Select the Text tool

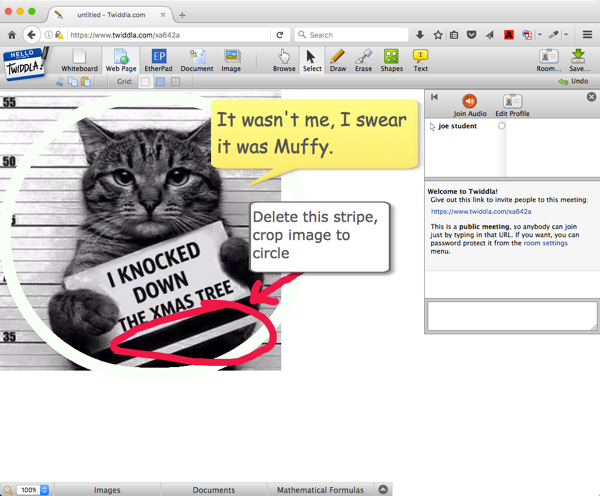(x=420, y=60)
